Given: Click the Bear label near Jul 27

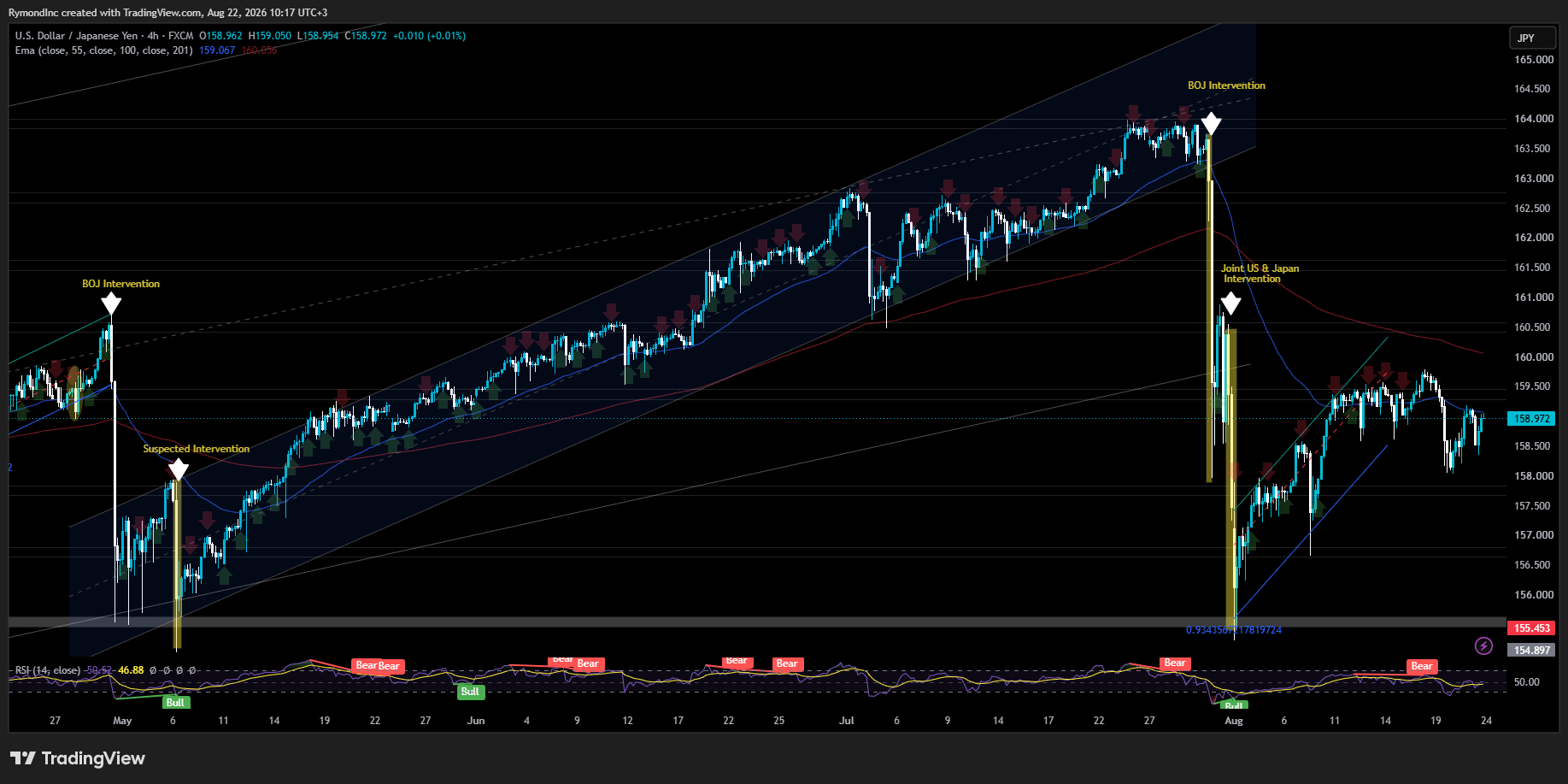Looking at the screenshot, I should [1175, 663].
